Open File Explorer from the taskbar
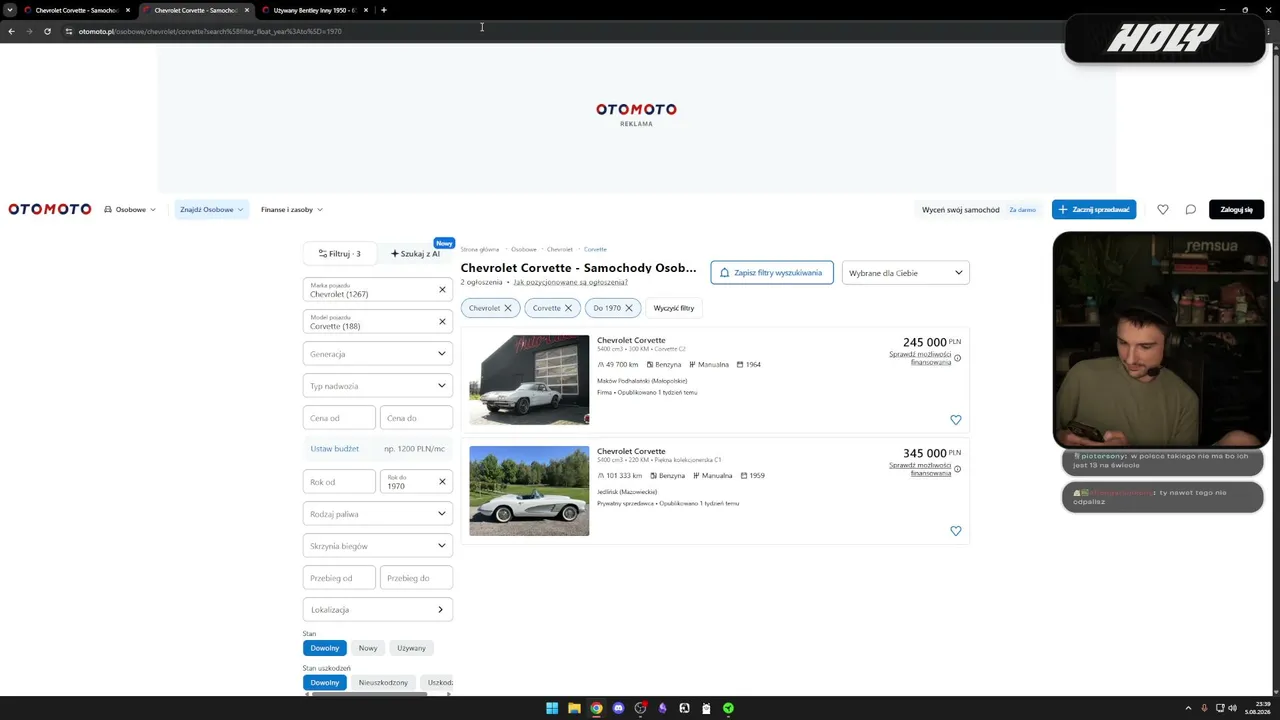1280x720 pixels. point(574,708)
